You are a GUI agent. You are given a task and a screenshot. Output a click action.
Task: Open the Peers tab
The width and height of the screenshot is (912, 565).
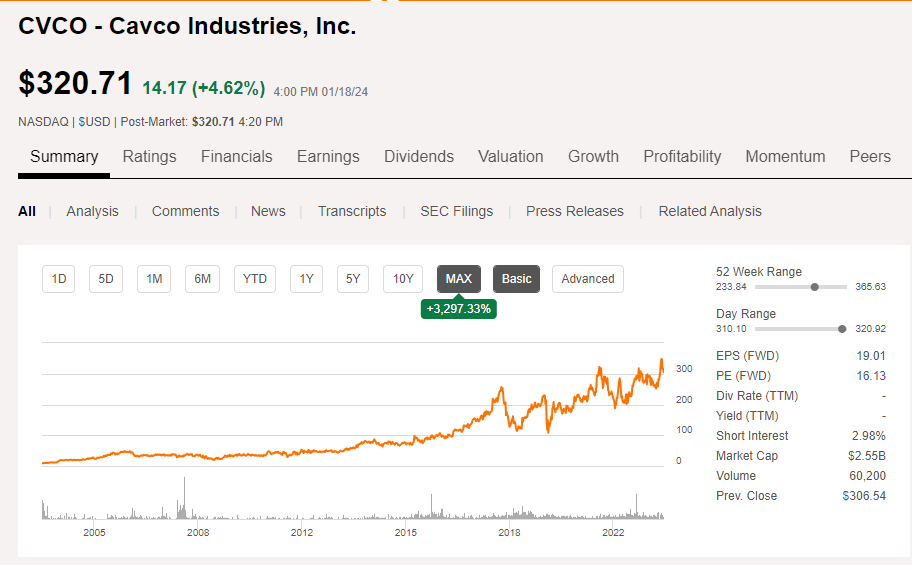coord(870,156)
